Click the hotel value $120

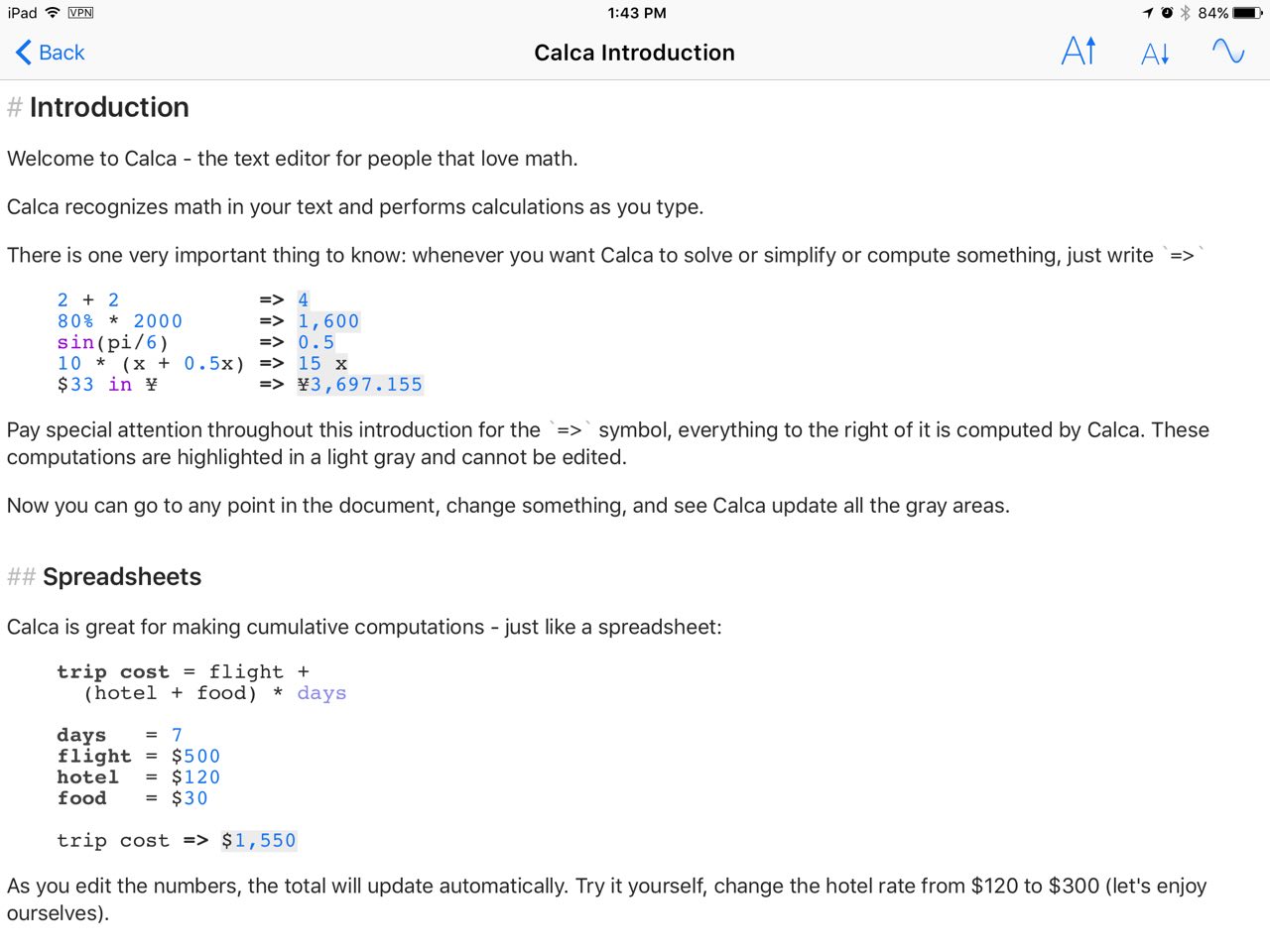[195, 777]
